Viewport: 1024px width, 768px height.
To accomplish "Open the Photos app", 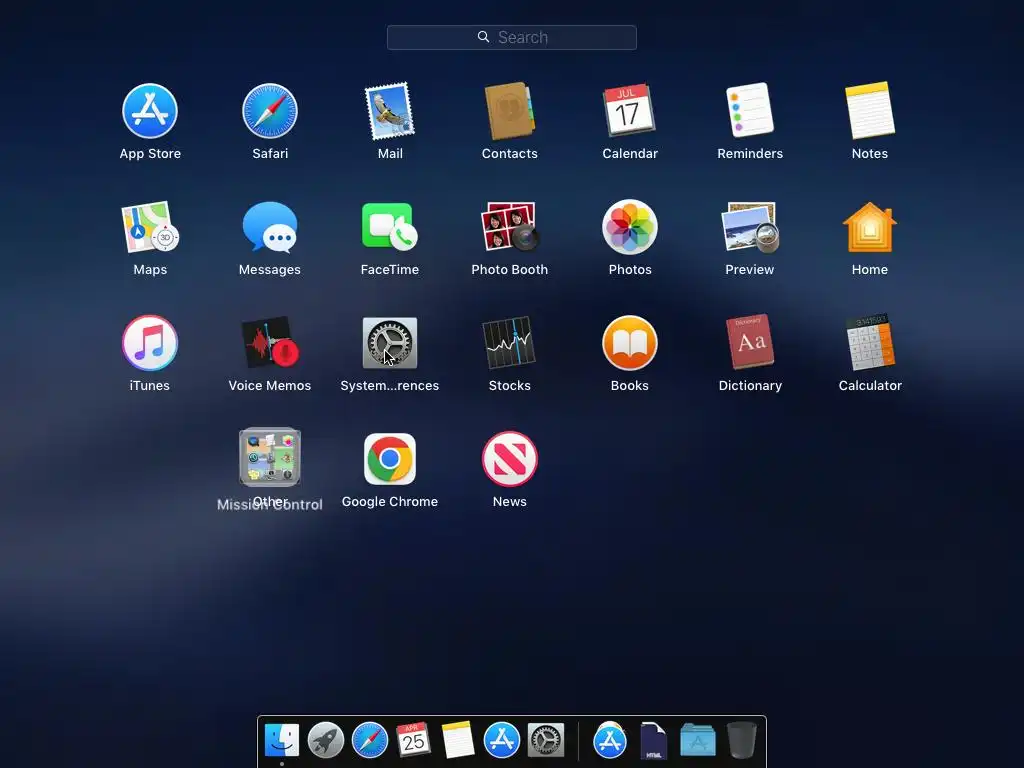I will (630, 227).
